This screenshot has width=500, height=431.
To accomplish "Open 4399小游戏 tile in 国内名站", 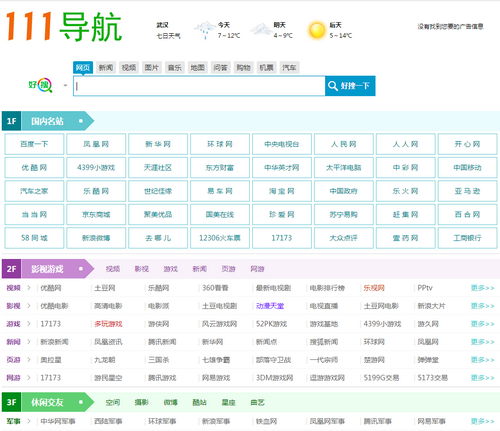I will [x=96, y=167].
